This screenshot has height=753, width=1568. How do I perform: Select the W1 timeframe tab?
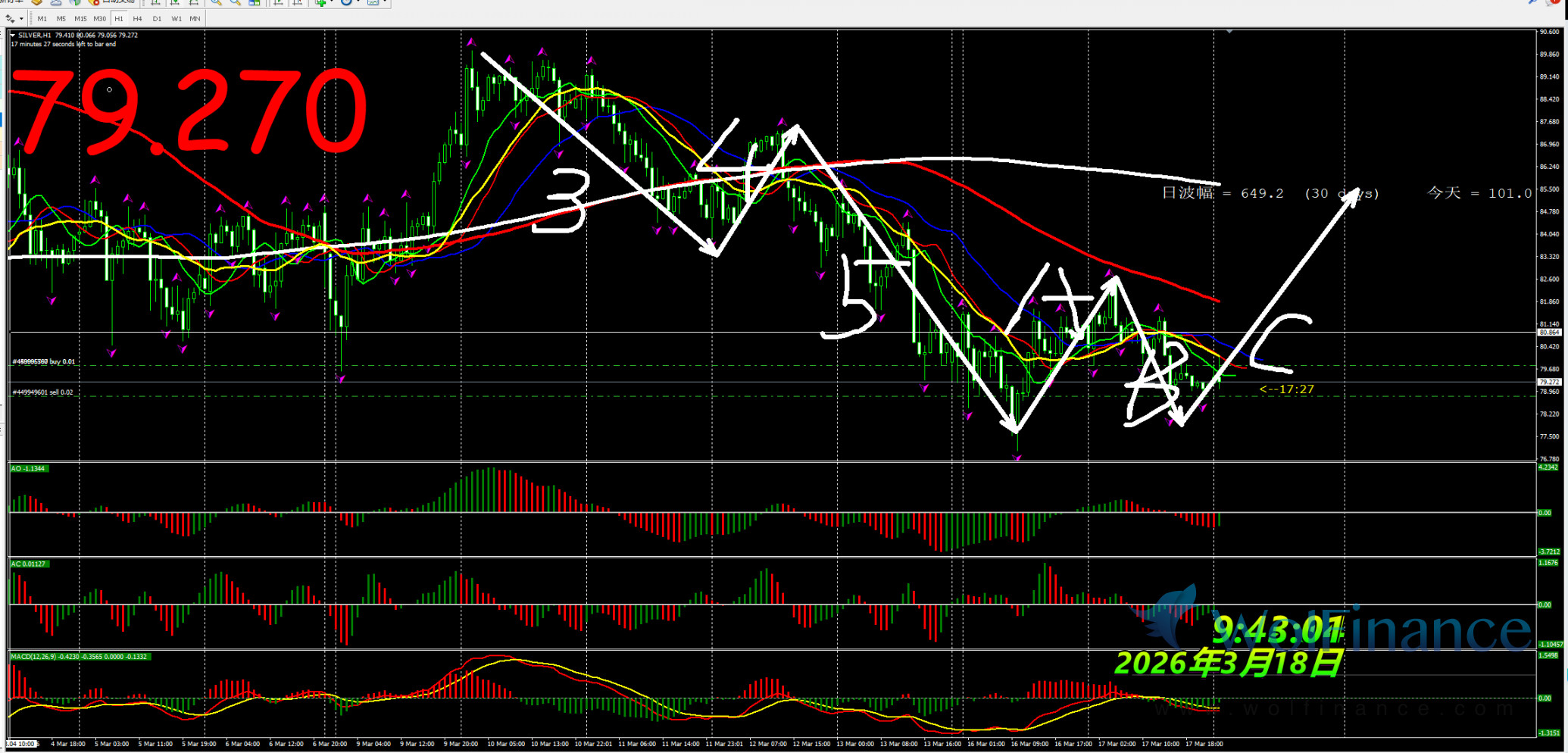pyautogui.click(x=176, y=18)
